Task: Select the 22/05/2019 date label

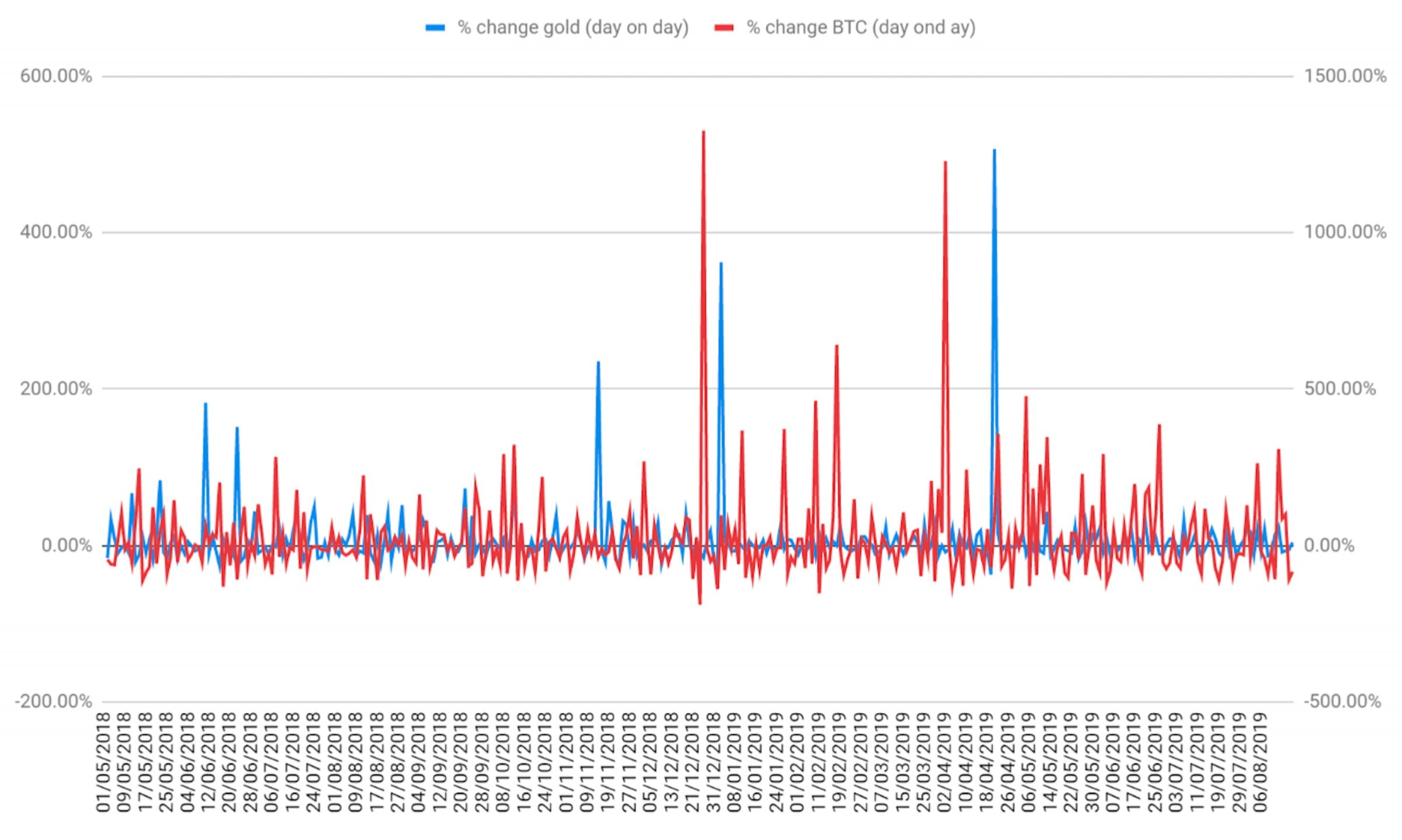Action: 1071,762
